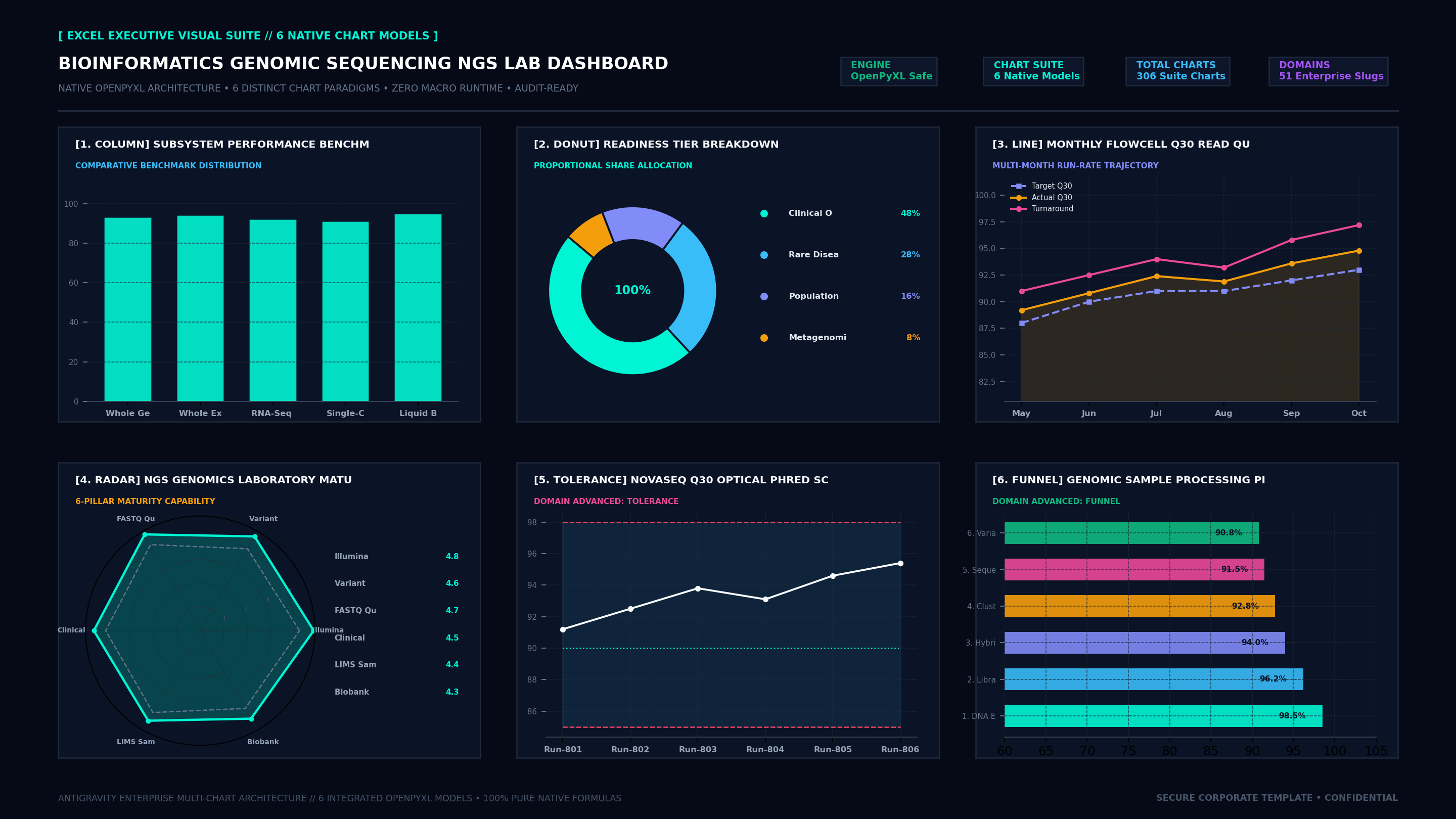The image size is (1456, 819).
Task: Select the LIMS Sam 4.4 score row
Action: (x=397, y=665)
